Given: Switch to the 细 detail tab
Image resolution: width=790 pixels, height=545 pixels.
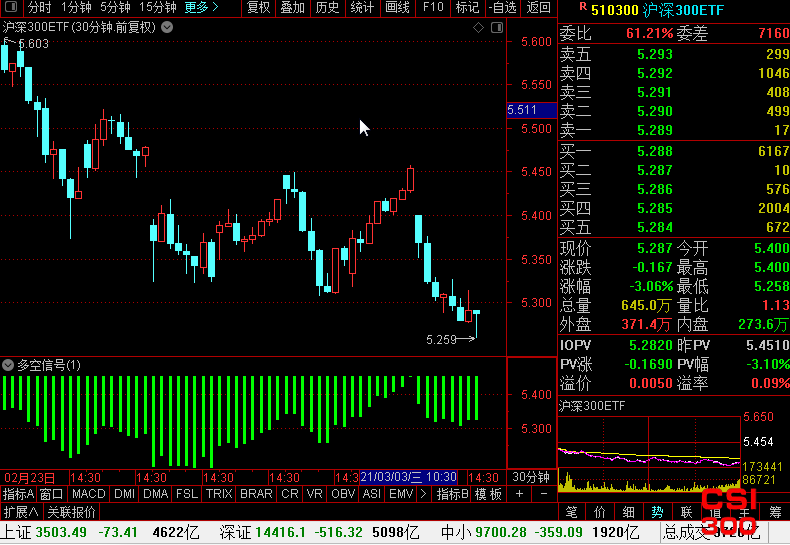Looking at the screenshot, I should 628,512.
